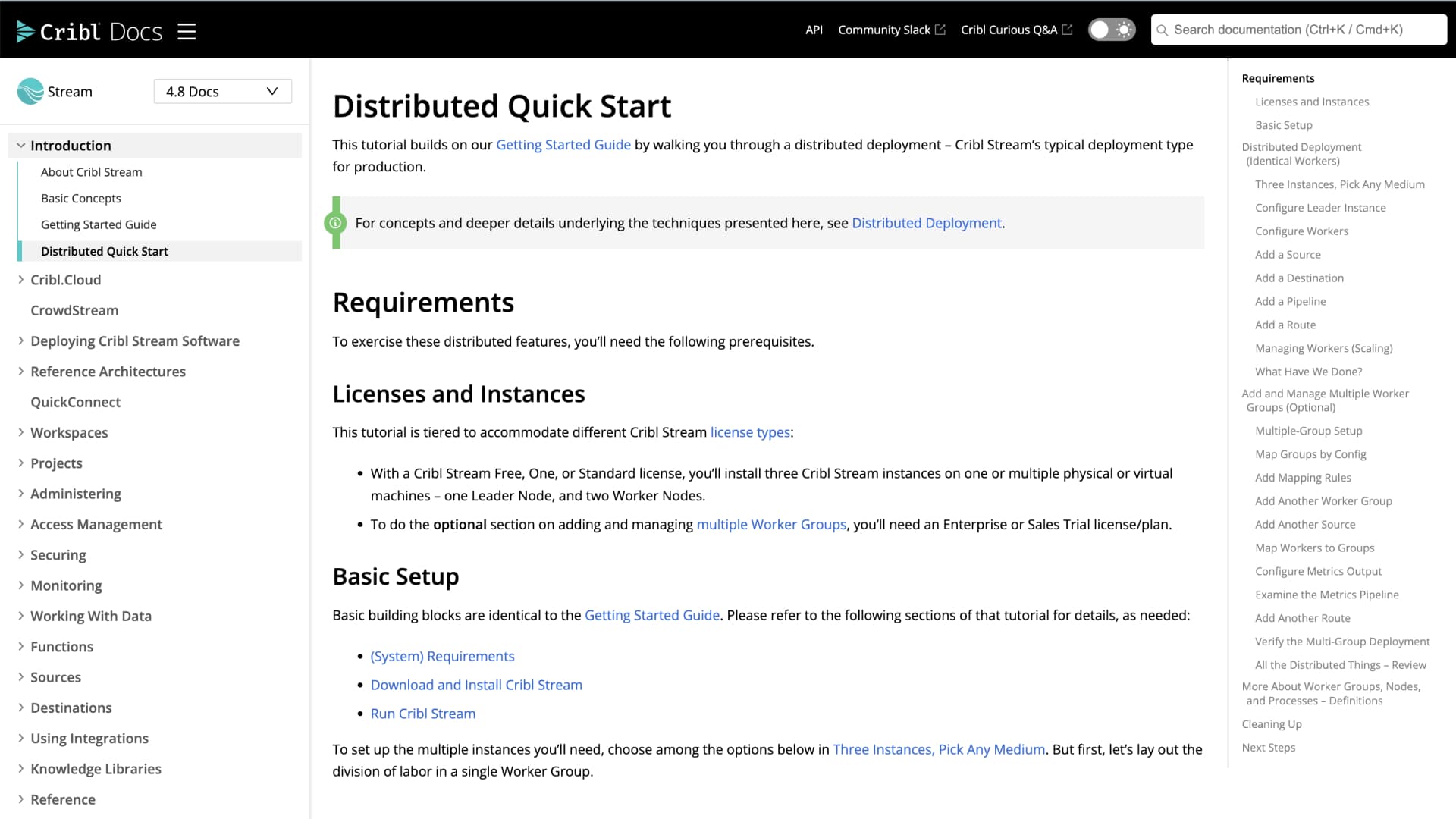Viewport: 1456px width, 819px height.
Task: Click the info icon beside the callout note
Action: (337, 222)
